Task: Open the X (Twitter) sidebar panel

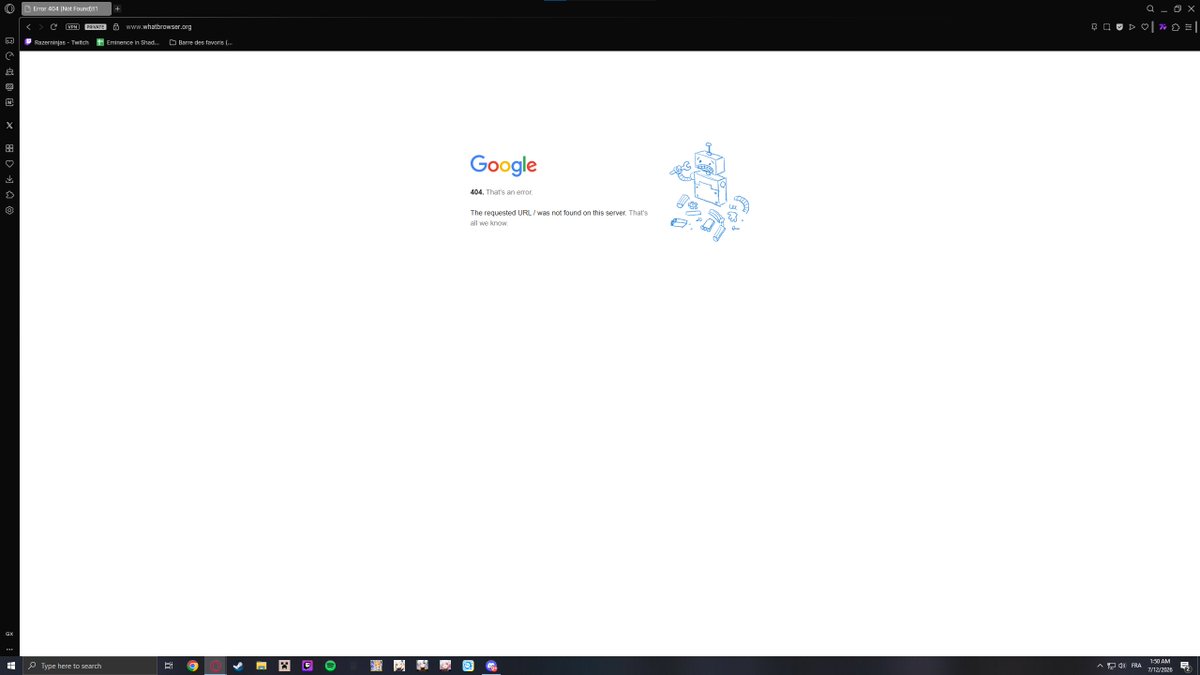Action: click(9, 125)
